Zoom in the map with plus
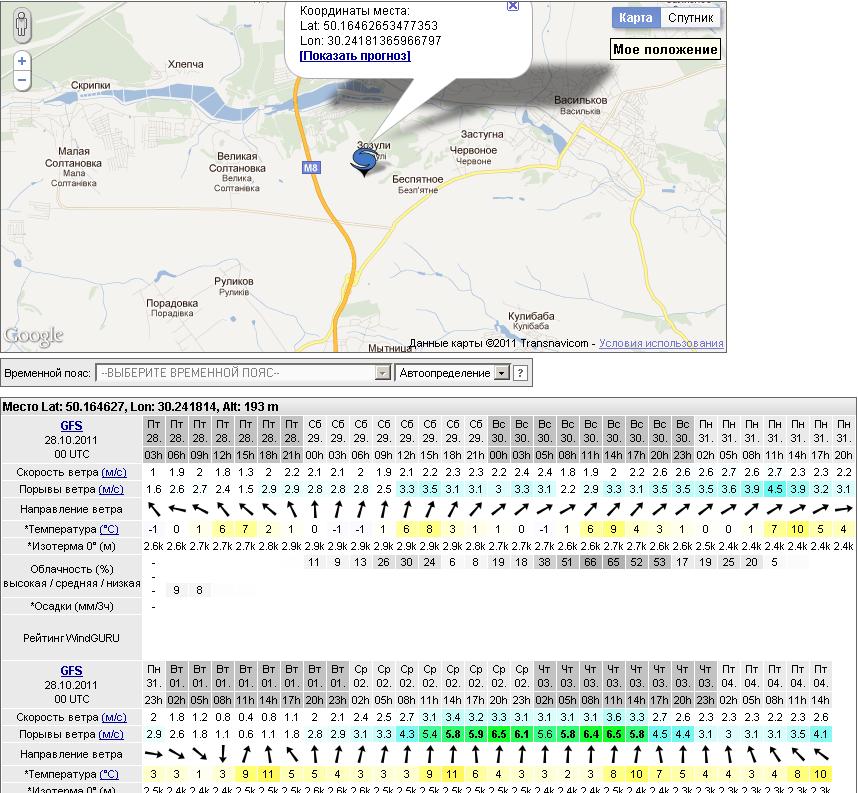This screenshot has height=793, width=858. tap(22, 61)
